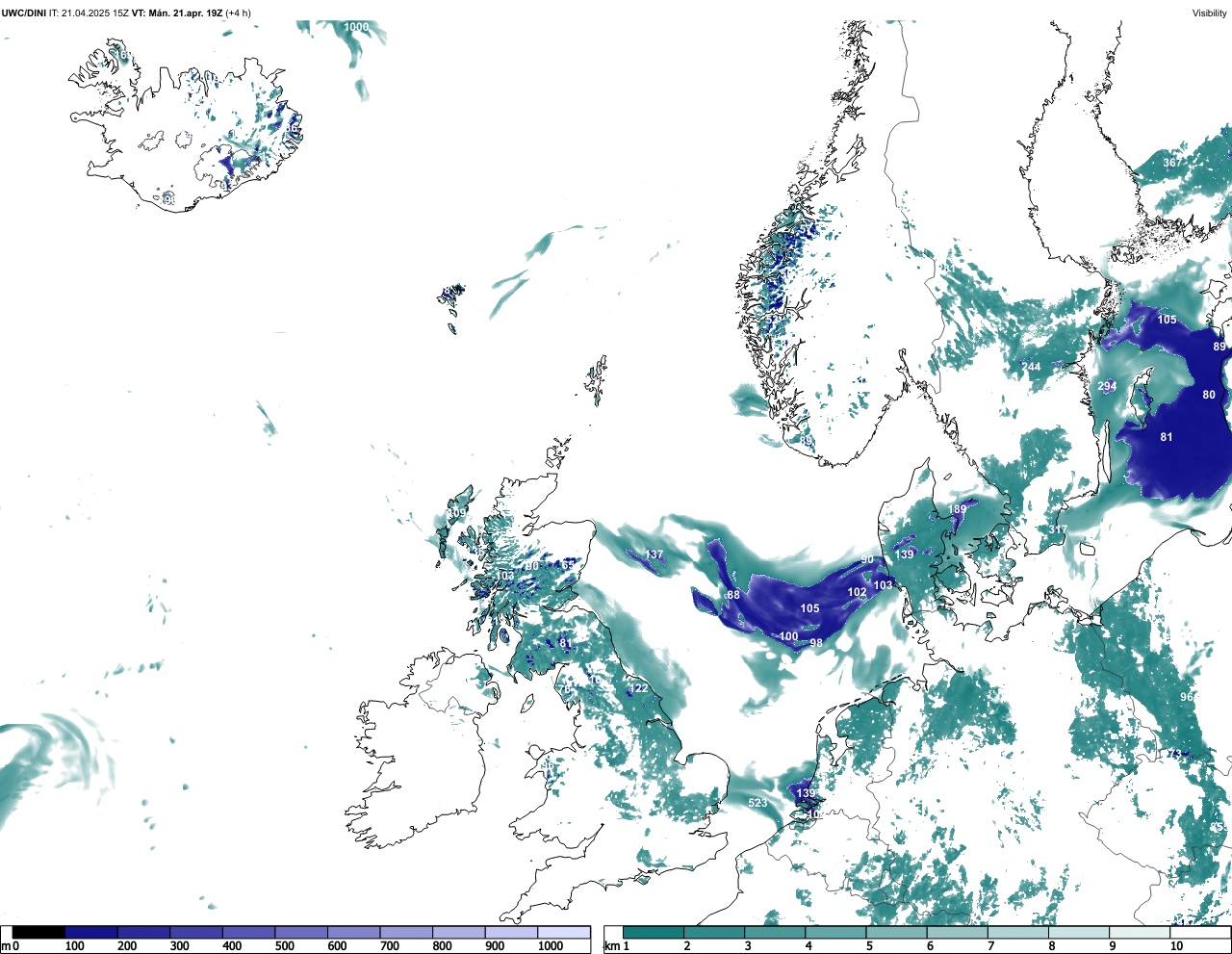Viewport: 1232px width, 954px height.
Task: Click the 5–6 km teal legend swatch
Action: pos(897,932)
